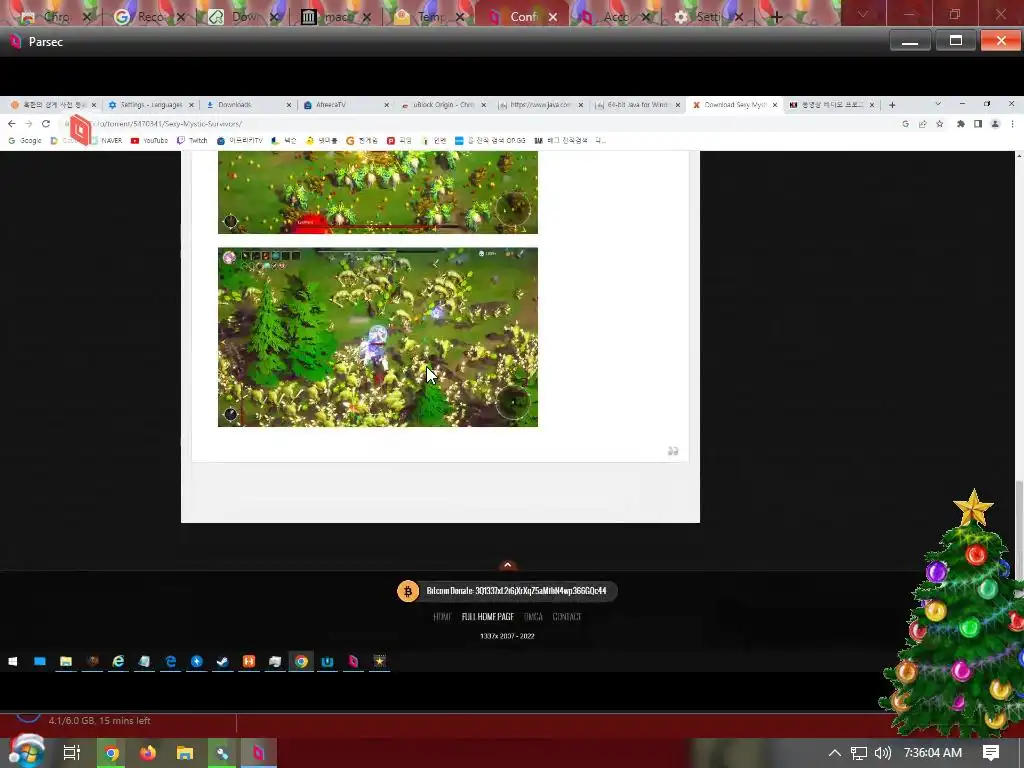The image size is (1024, 768).
Task: Open new tab in remote Chrome
Action: pyautogui.click(x=892, y=104)
